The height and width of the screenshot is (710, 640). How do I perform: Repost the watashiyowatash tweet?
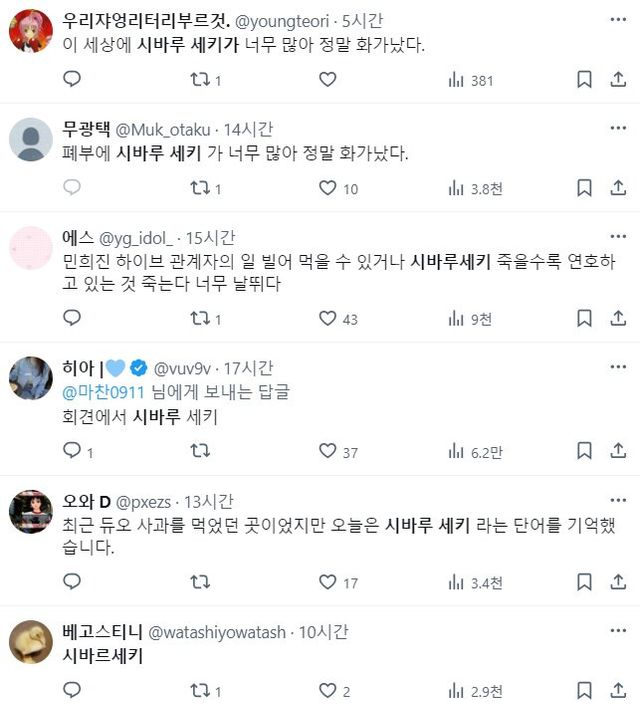pos(199,690)
